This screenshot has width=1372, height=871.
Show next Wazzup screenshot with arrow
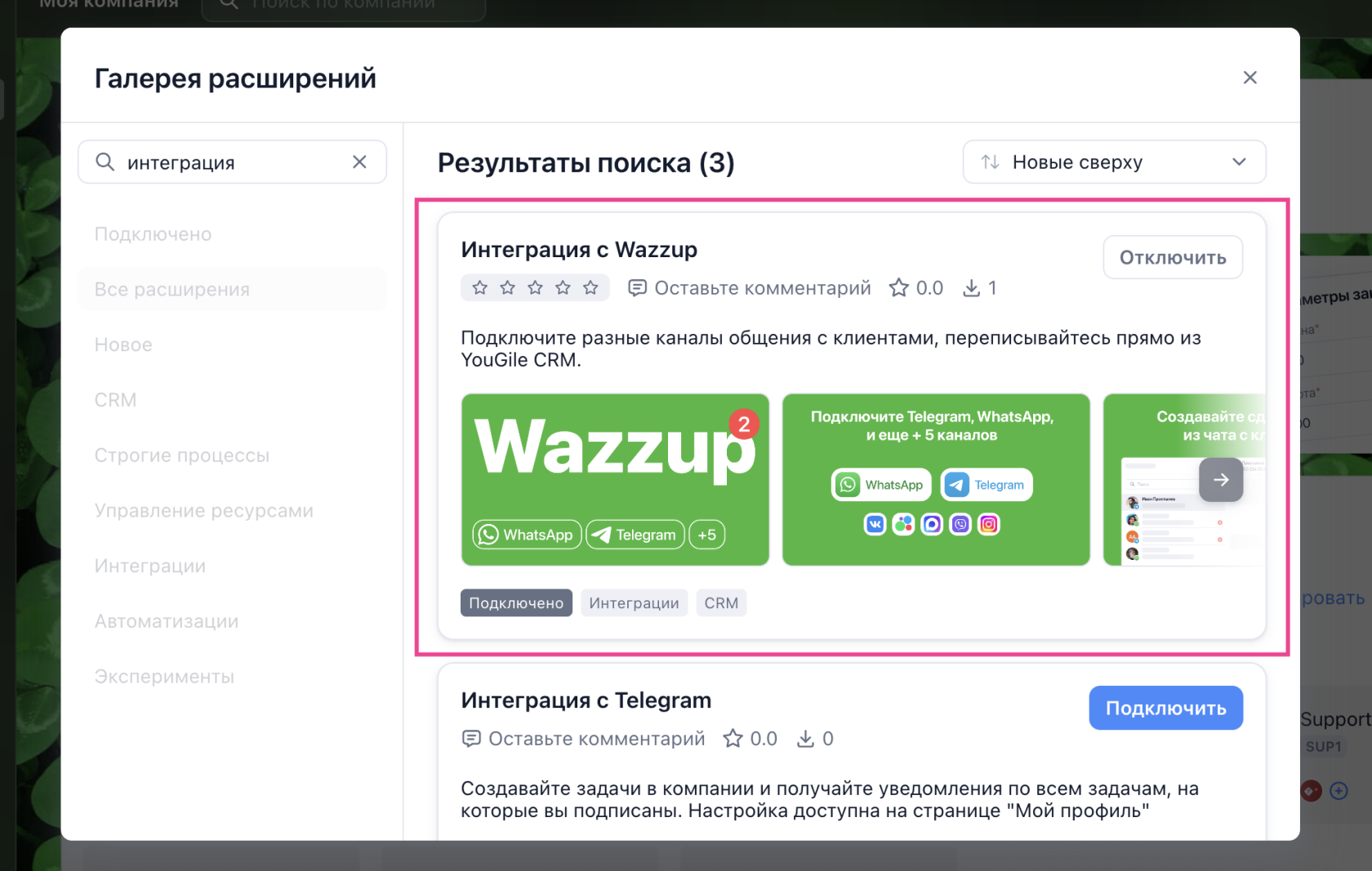(x=1220, y=480)
